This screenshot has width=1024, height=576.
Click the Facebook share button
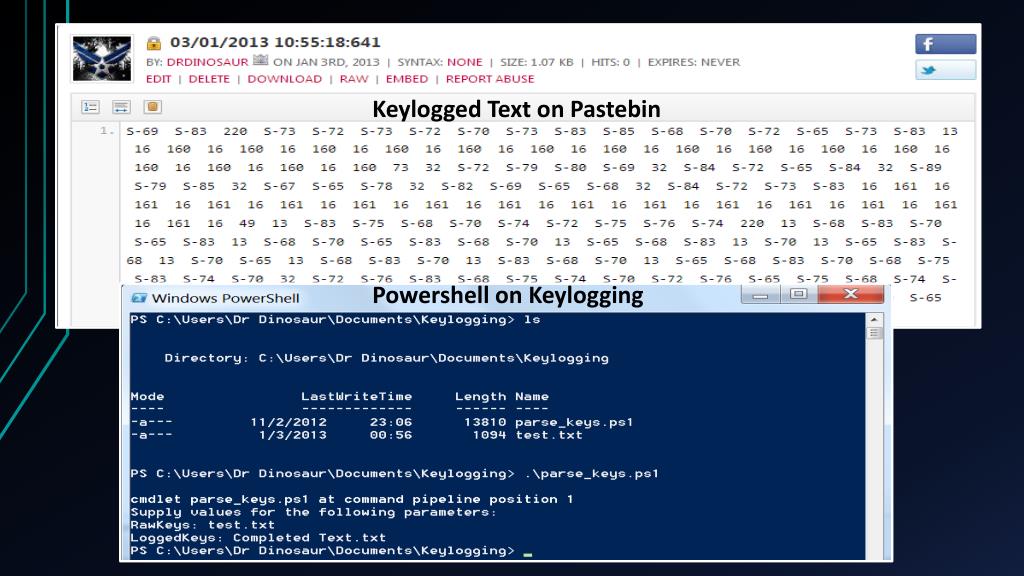click(945, 44)
